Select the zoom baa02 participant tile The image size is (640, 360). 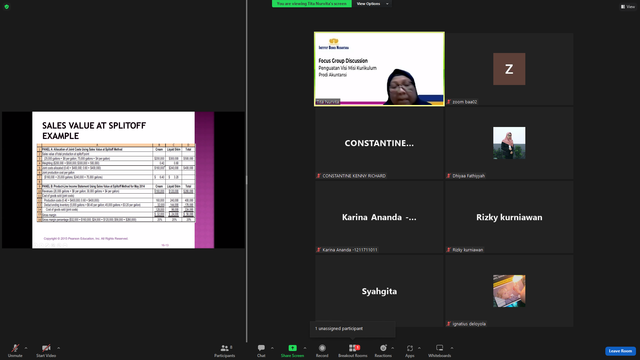(x=509, y=69)
